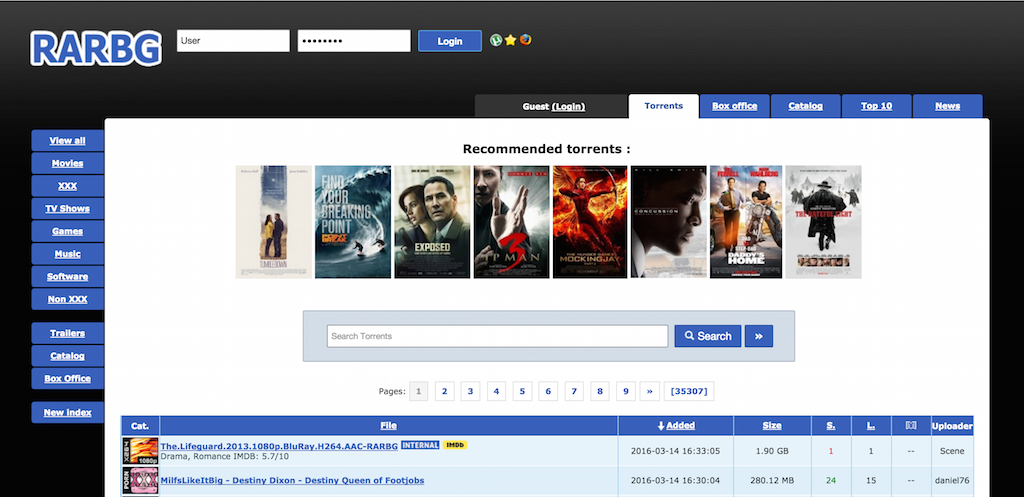1024x497 pixels.
Task: Go to page 9
Action: (x=626, y=391)
